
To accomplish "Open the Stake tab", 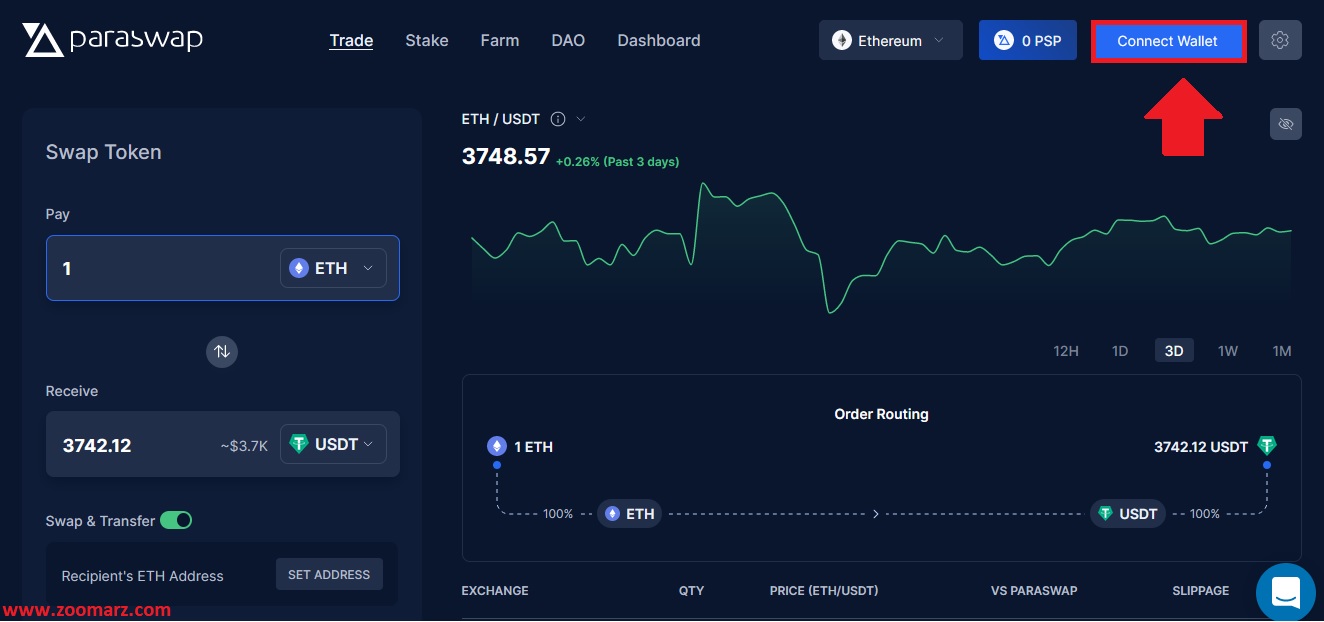I will (427, 41).
